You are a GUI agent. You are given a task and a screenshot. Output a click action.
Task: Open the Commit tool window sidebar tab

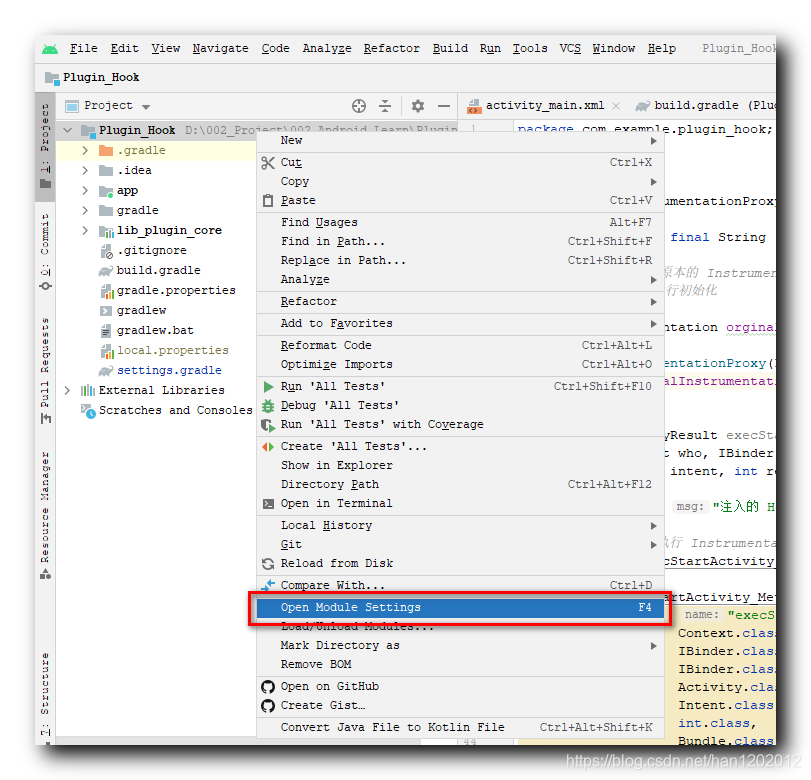tap(46, 251)
